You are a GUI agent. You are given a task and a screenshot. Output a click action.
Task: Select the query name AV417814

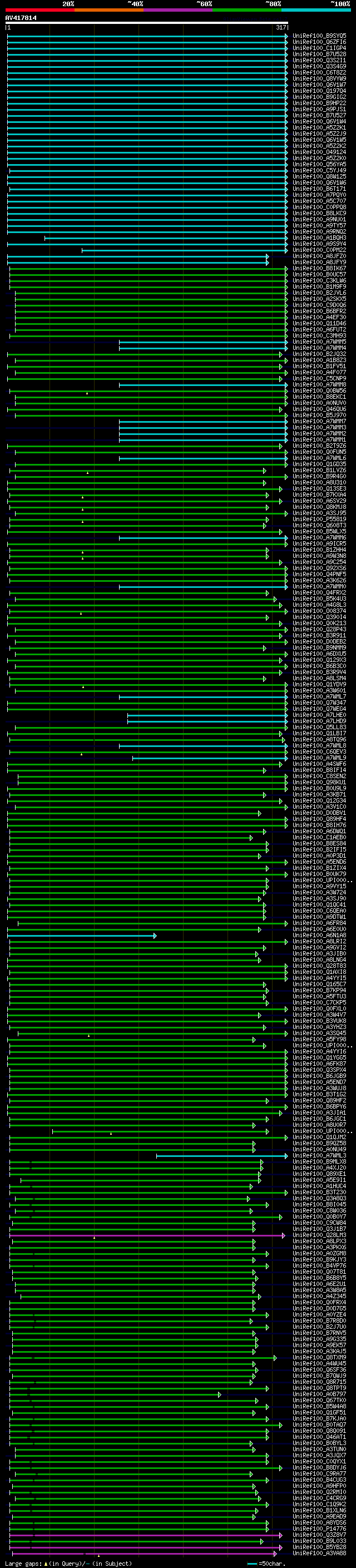pos(21,18)
